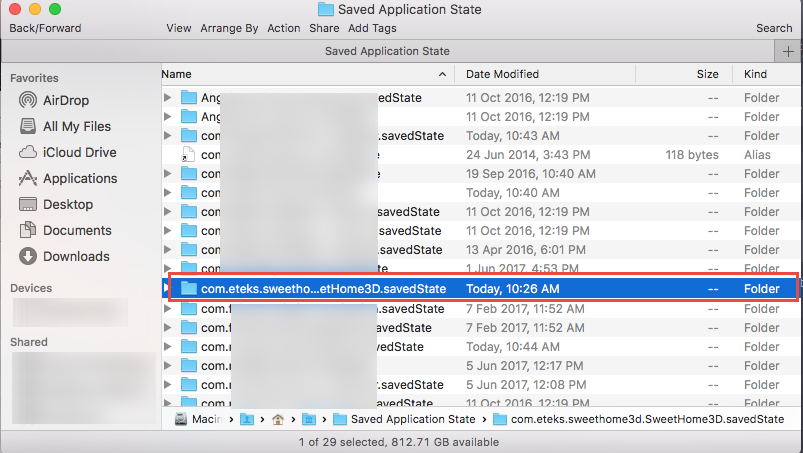Open Downloads in the sidebar
This screenshot has height=453, width=803.
(x=64, y=256)
